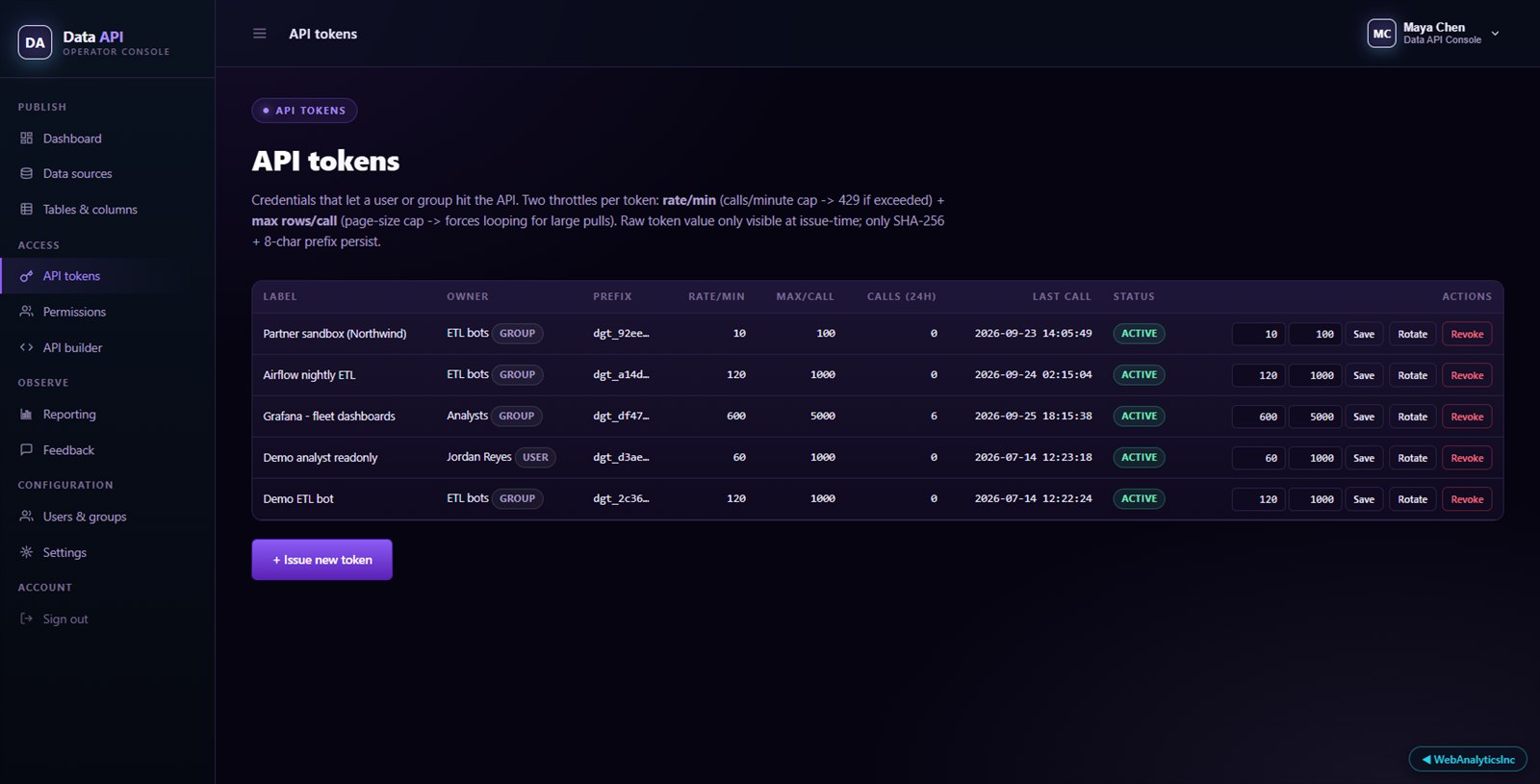Click the Data sources database icon
This screenshot has width=1540, height=784.
(26, 174)
